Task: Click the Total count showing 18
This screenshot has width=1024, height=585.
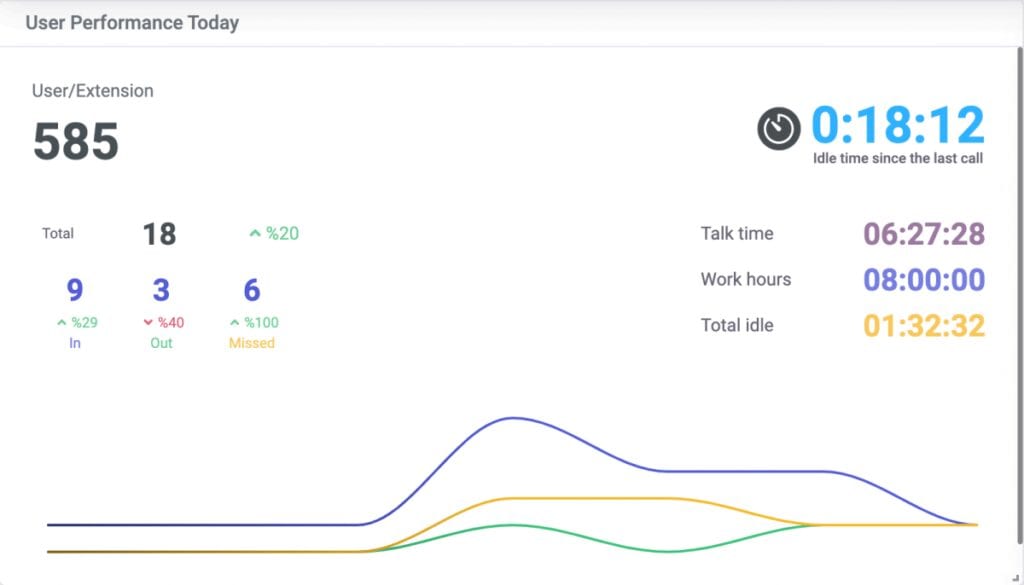Action: pos(160,232)
